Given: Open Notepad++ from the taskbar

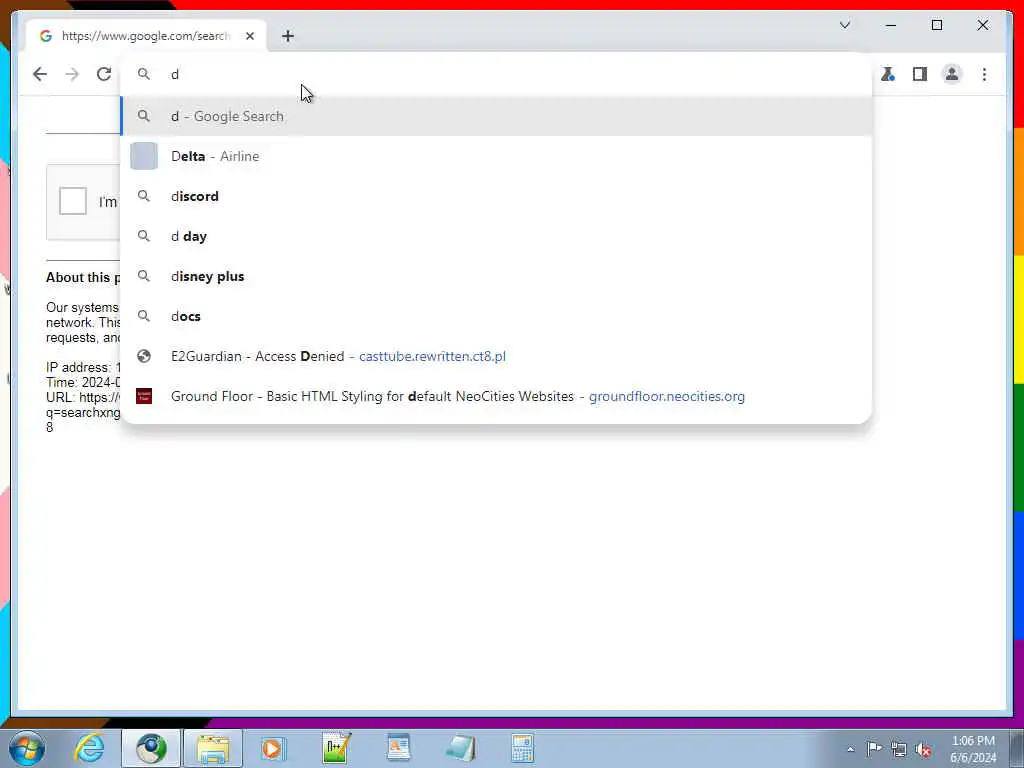Looking at the screenshot, I should (336, 748).
